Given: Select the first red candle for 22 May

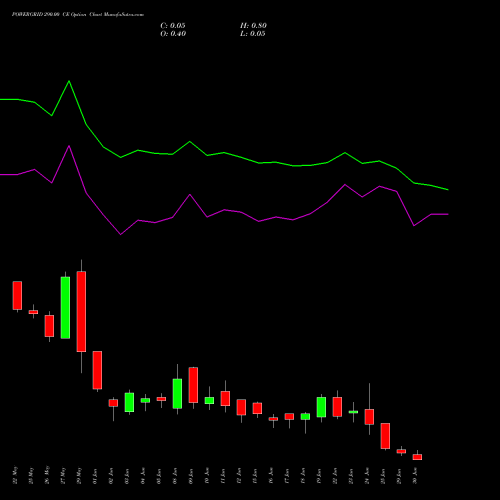Looking at the screenshot, I should pos(17,295).
